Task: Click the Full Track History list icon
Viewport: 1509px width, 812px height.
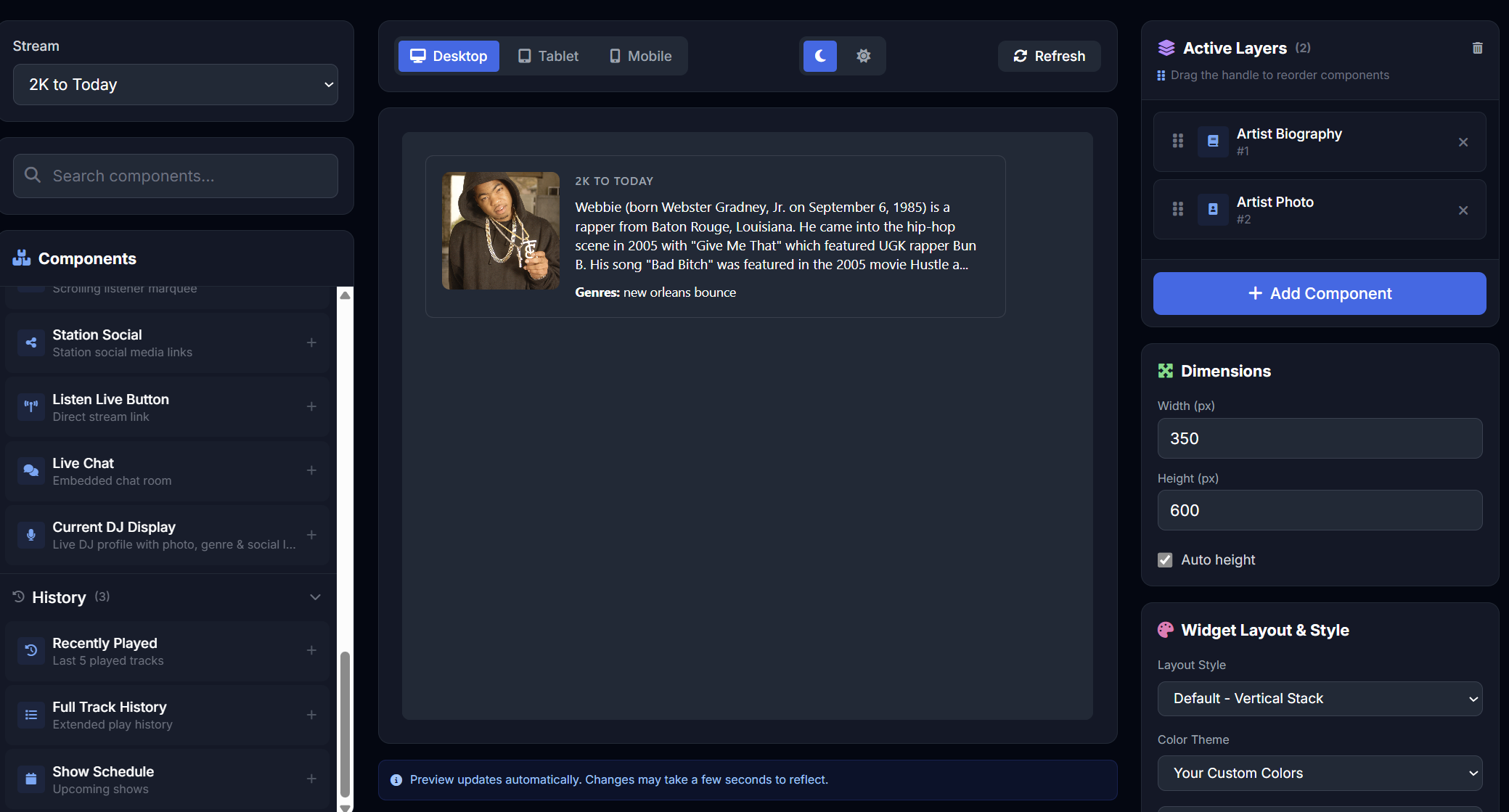Action: point(30,715)
